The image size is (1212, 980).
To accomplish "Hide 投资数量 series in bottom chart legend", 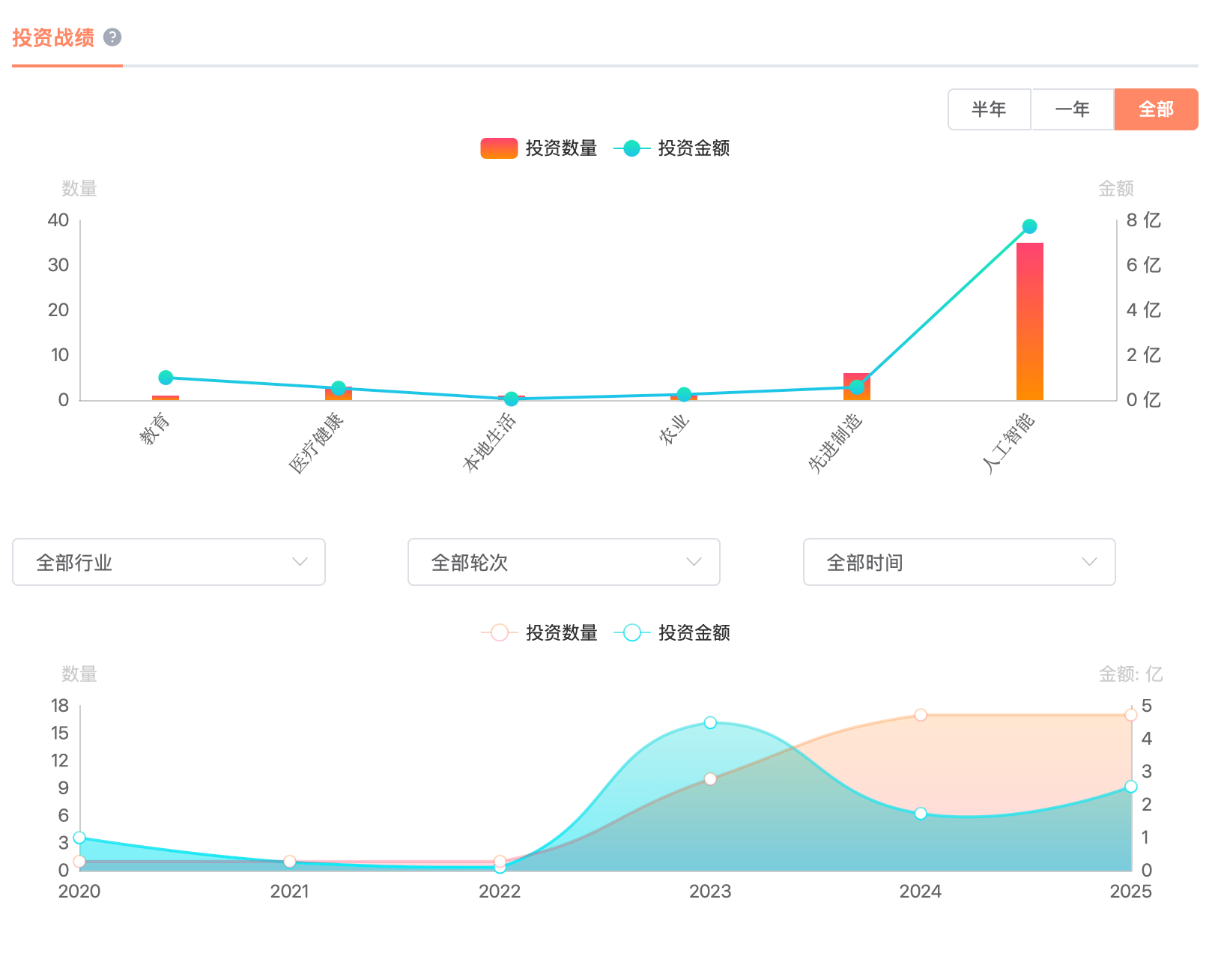I will 539,633.
